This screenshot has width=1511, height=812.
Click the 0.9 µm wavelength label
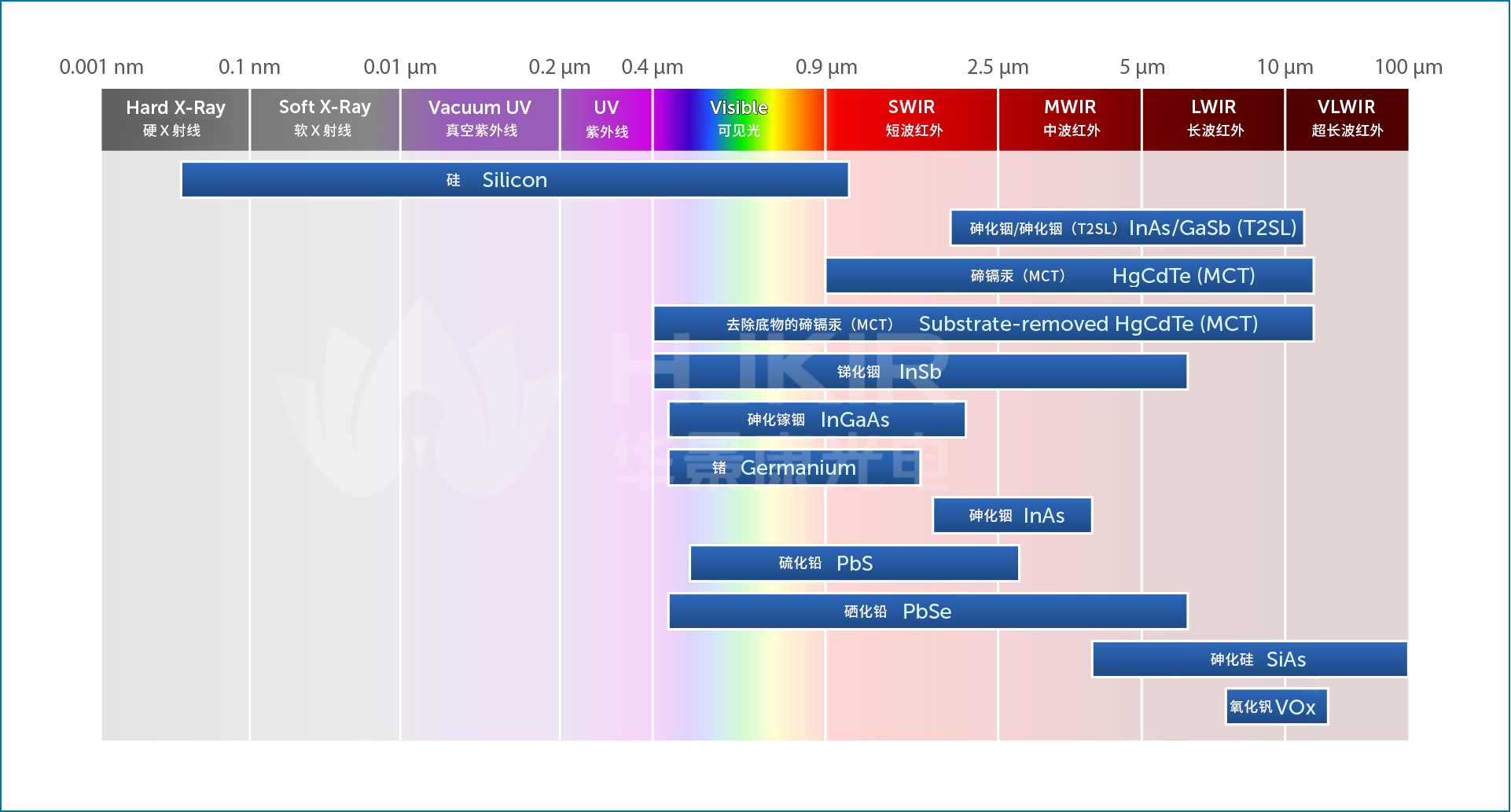pos(826,67)
